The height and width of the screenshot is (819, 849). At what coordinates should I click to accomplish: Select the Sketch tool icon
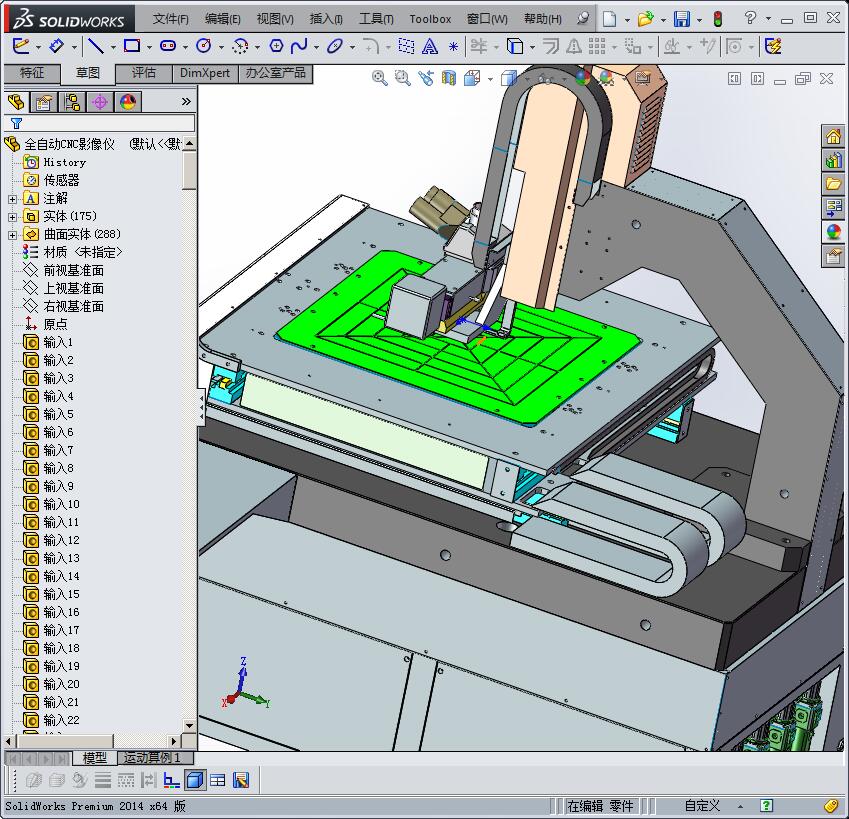point(21,46)
